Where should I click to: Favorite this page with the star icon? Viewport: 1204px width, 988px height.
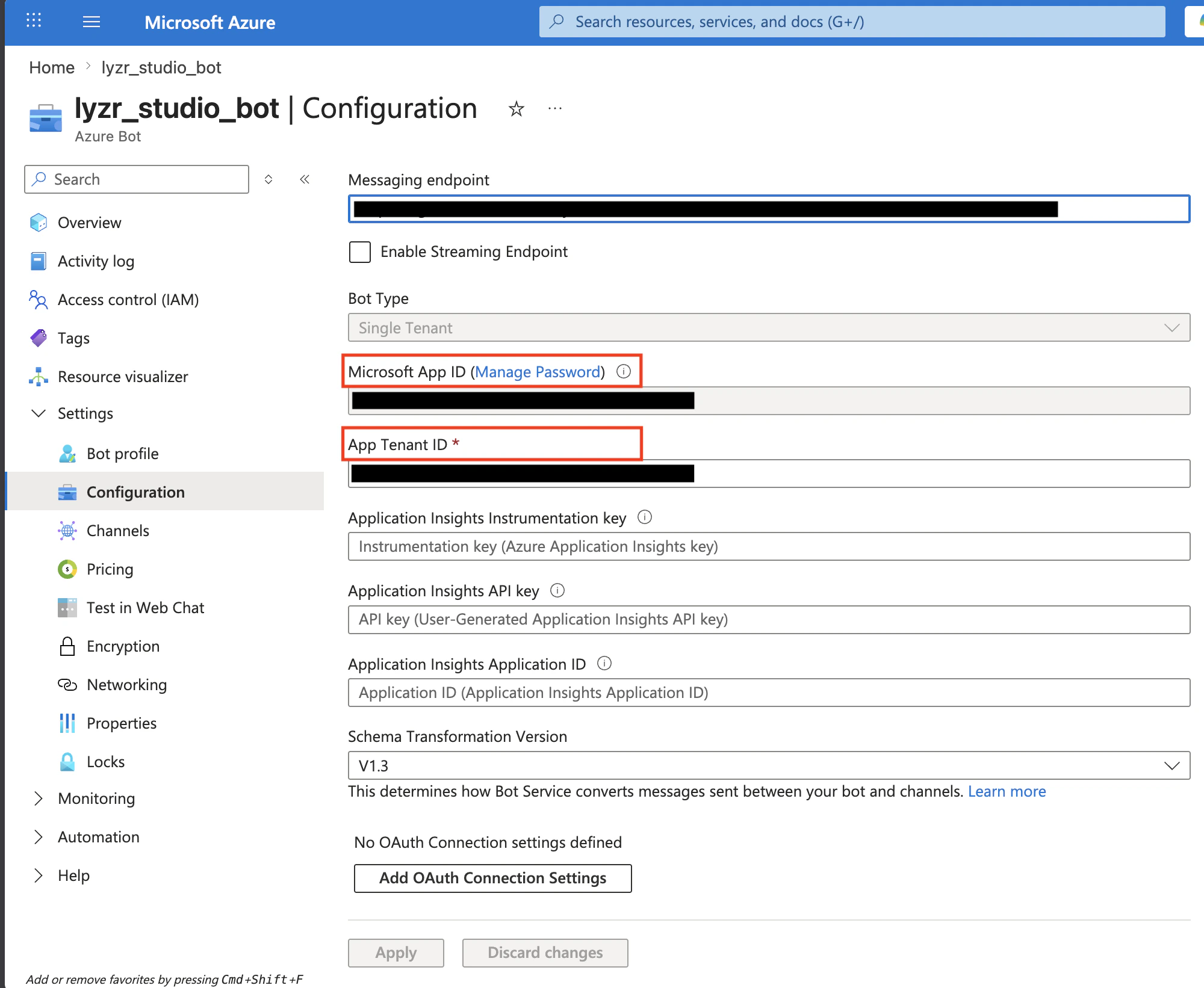coord(516,109)
